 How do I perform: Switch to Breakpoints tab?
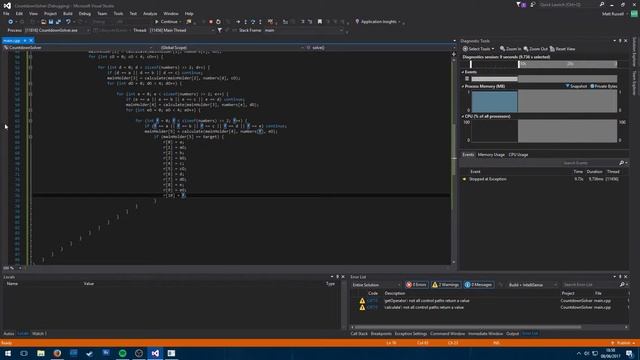pyautogui.click(x=381, y=333)
